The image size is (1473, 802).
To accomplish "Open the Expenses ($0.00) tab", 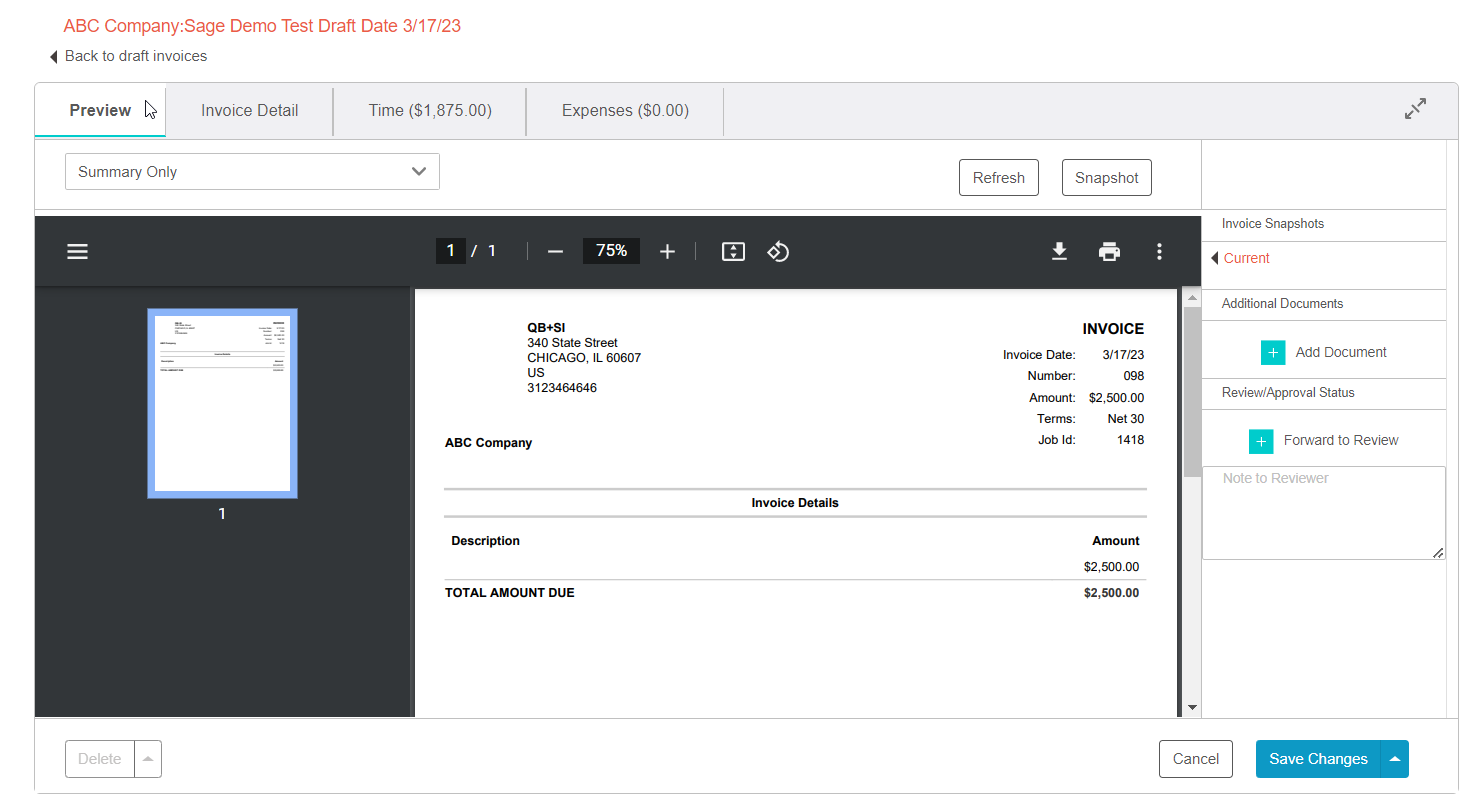I will (625, 110).
